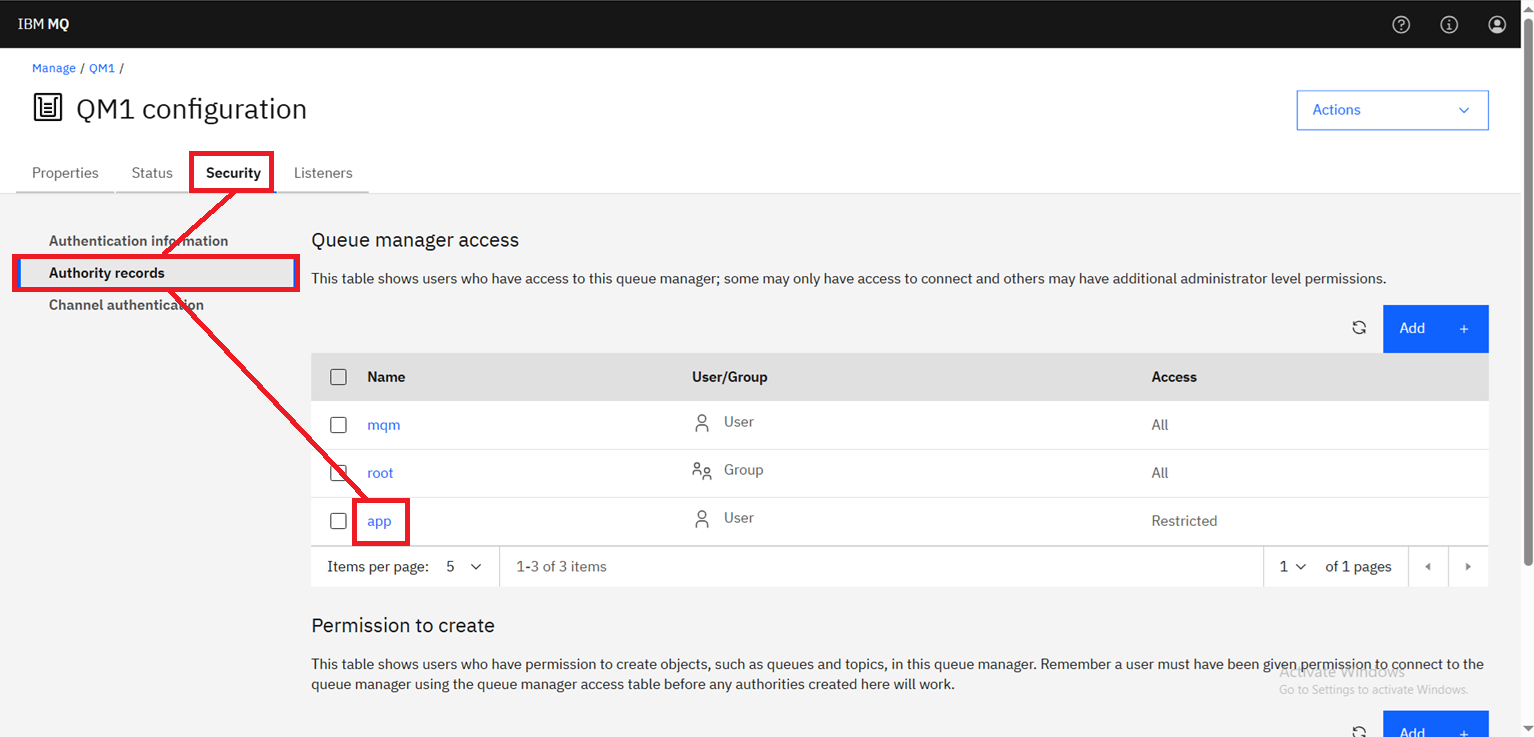Select the Security tab
Viewport: 1534px width, 737px height.
click(x=233, y=173)
